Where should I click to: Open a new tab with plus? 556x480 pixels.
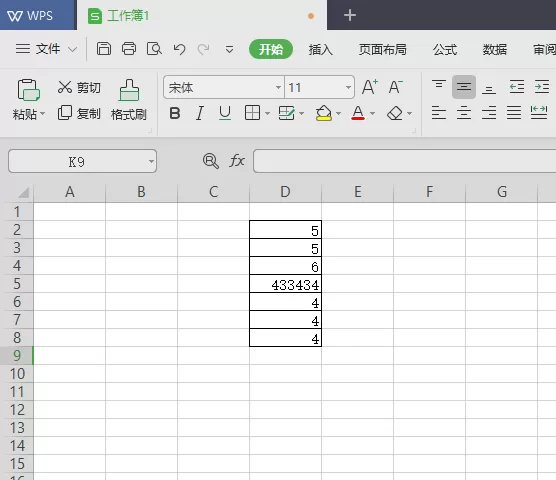coord(350,15)
